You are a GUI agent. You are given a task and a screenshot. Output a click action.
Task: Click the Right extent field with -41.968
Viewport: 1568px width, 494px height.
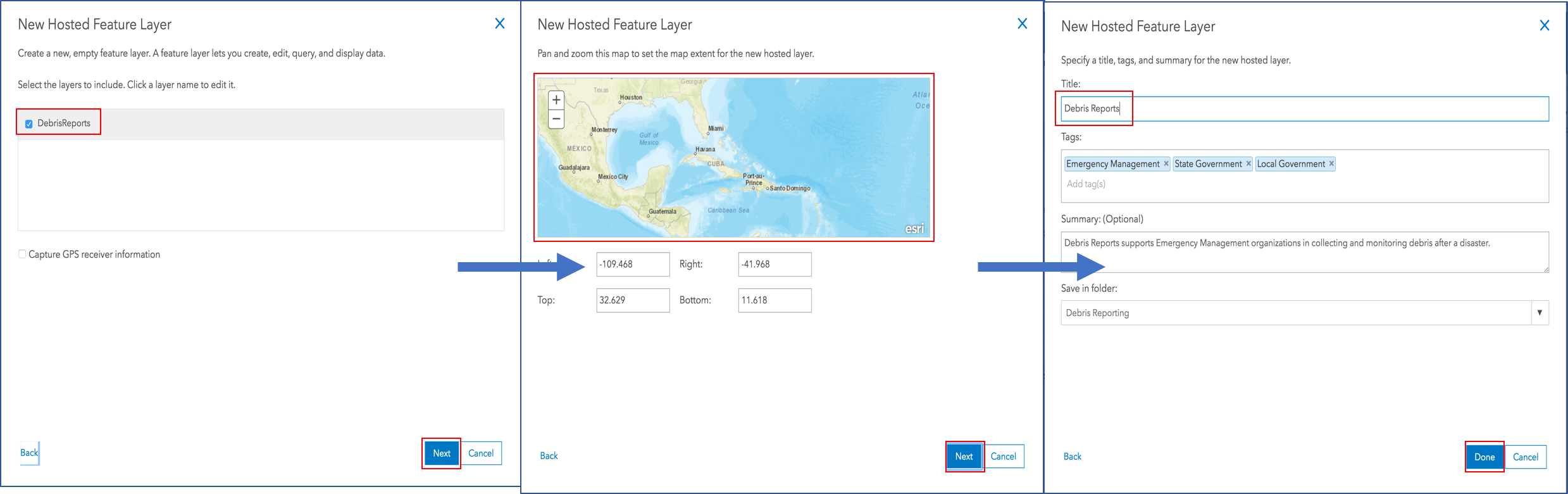click(x=775, y=264)
